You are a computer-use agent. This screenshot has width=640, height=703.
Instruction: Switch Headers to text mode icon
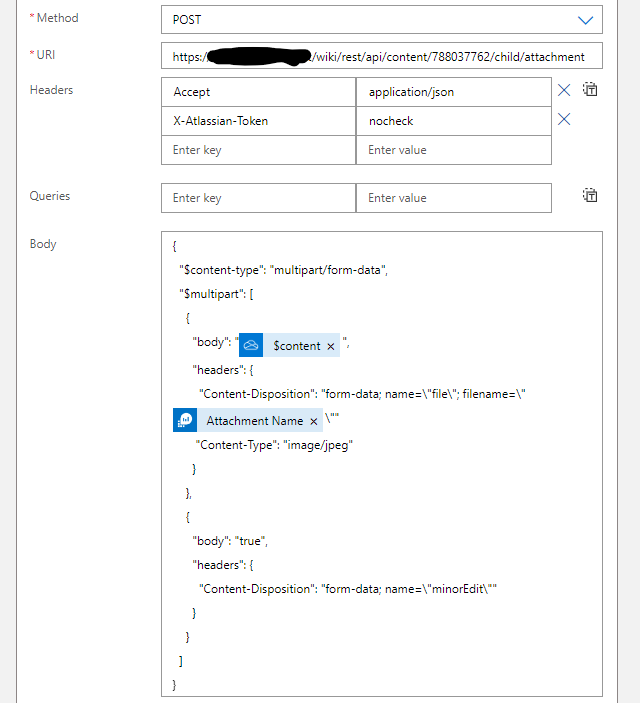click(x=590, y=89)
